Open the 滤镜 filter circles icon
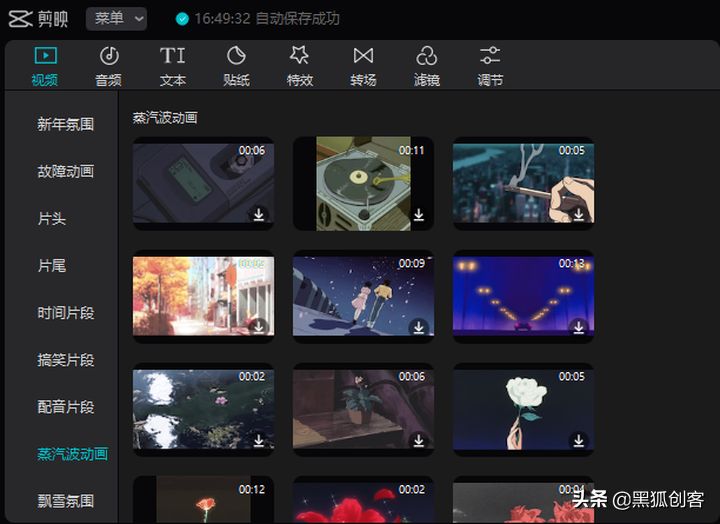Image resolution: width=720 pixels, height=524 pixels. pyautogui.click(x=427, y=56)
